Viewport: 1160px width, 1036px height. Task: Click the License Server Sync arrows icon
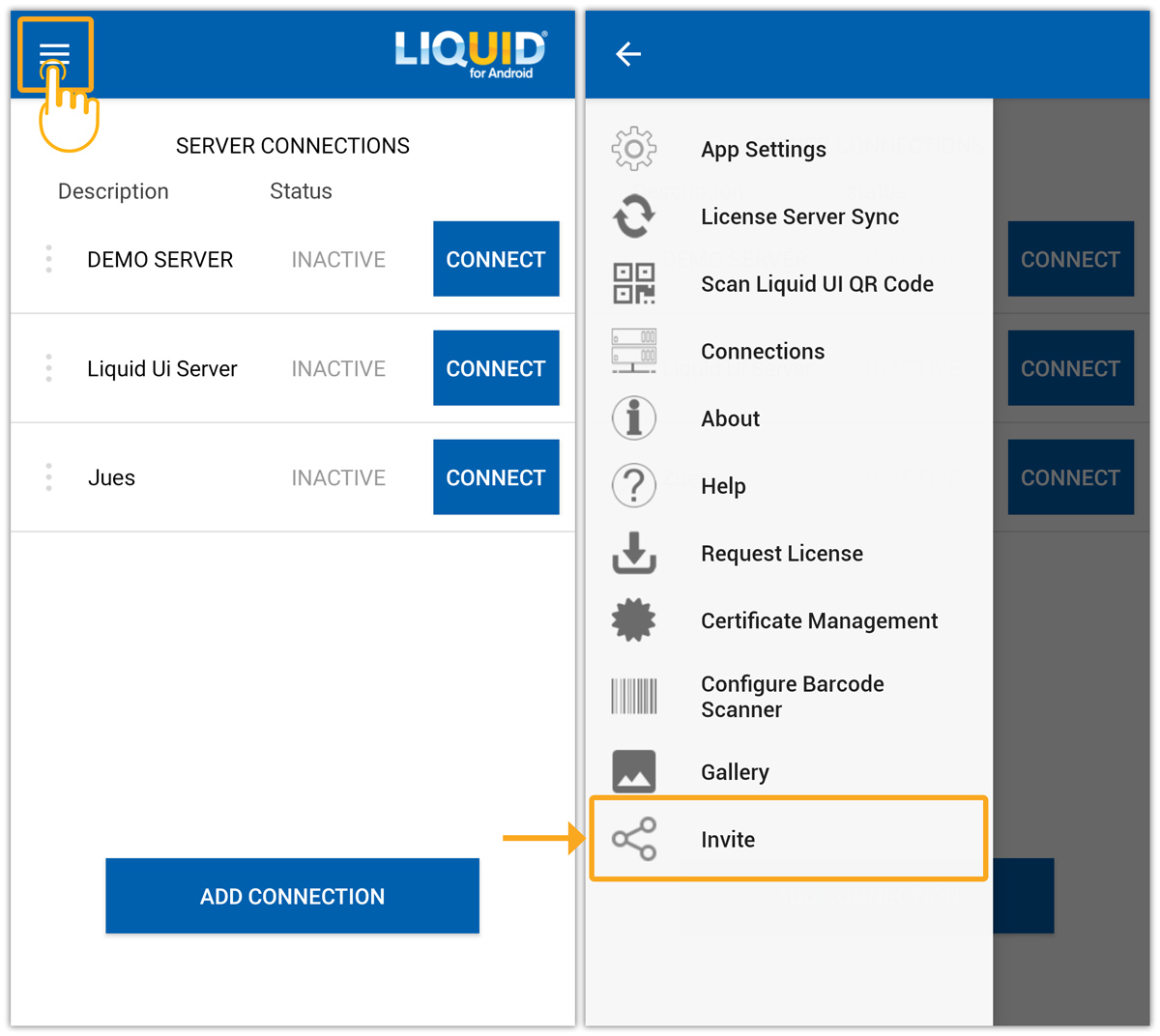(634, 216)
